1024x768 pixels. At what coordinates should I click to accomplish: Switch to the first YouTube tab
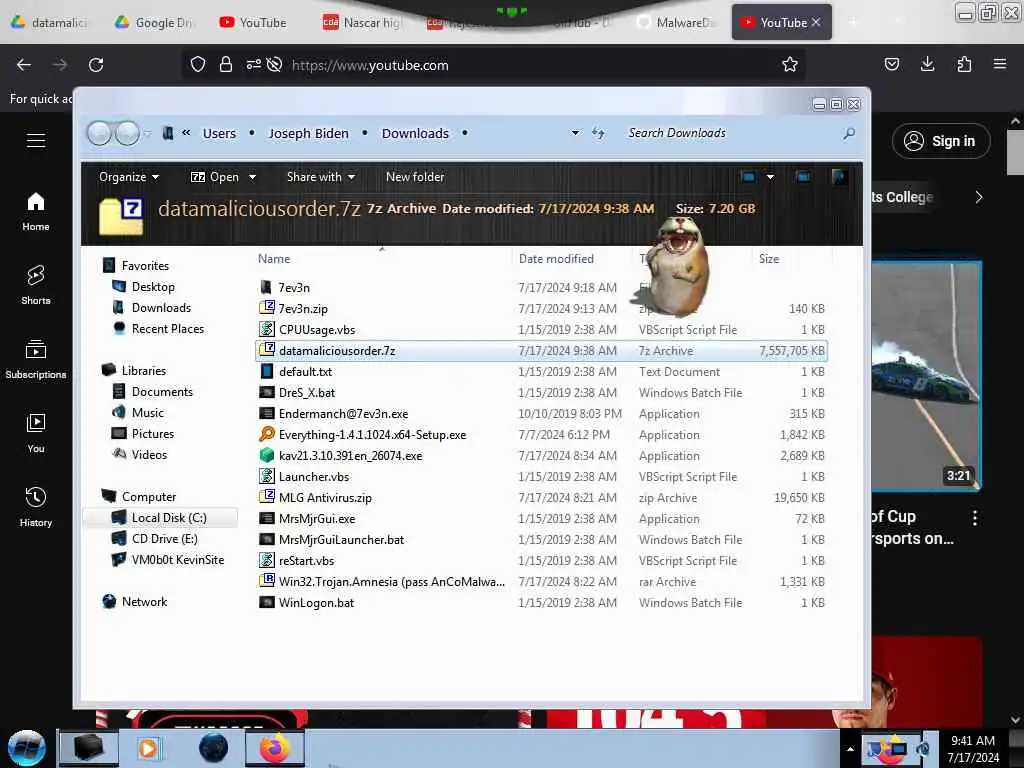253,22
